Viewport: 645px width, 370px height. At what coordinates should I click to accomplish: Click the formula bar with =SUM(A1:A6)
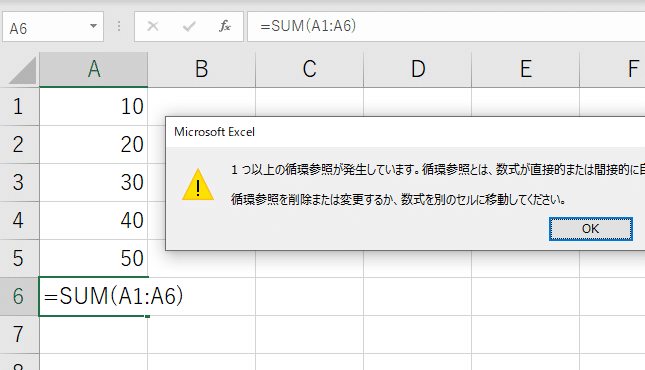(x=446, y=27)
